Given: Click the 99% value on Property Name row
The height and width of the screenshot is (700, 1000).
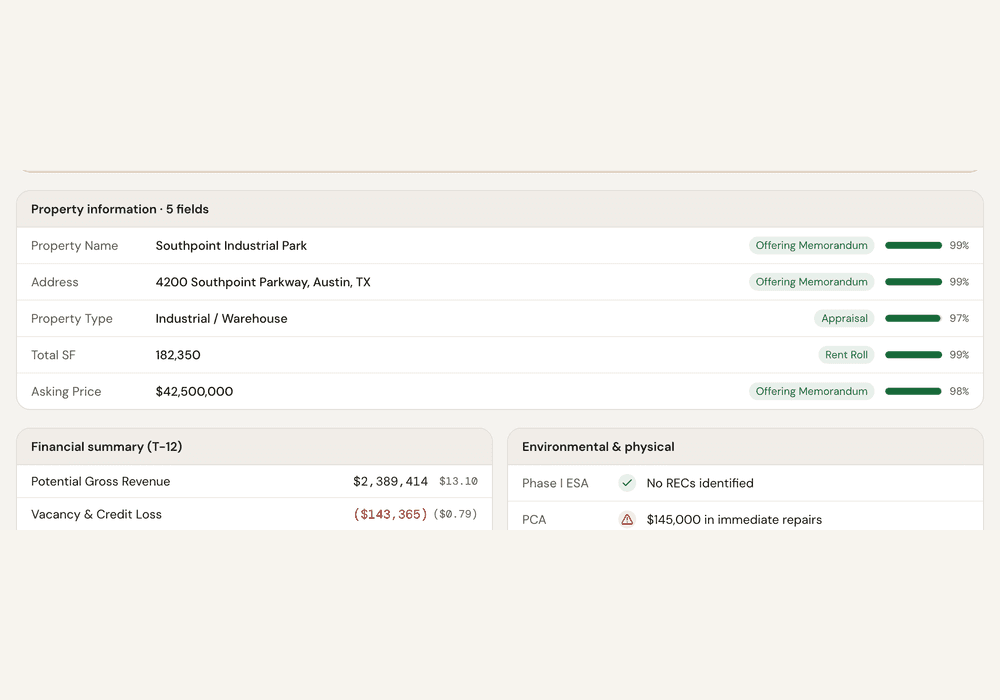Looking at the screenshot, I should 959,245.
